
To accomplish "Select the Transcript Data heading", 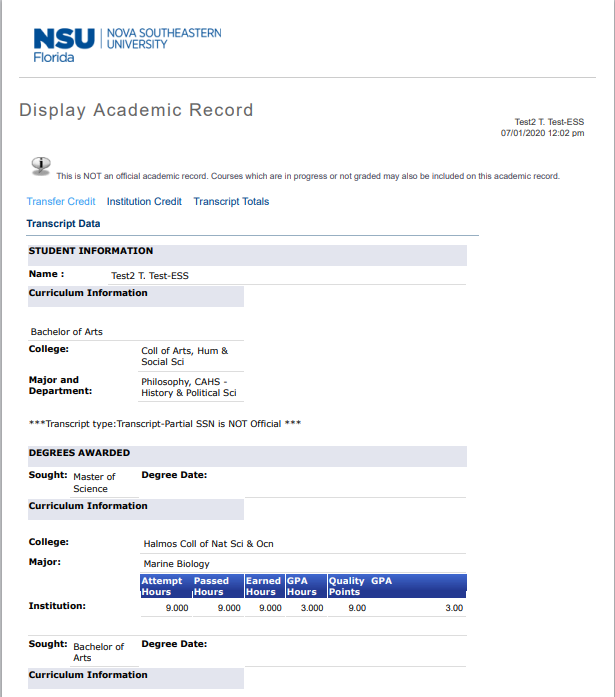I will pos(63,224).
